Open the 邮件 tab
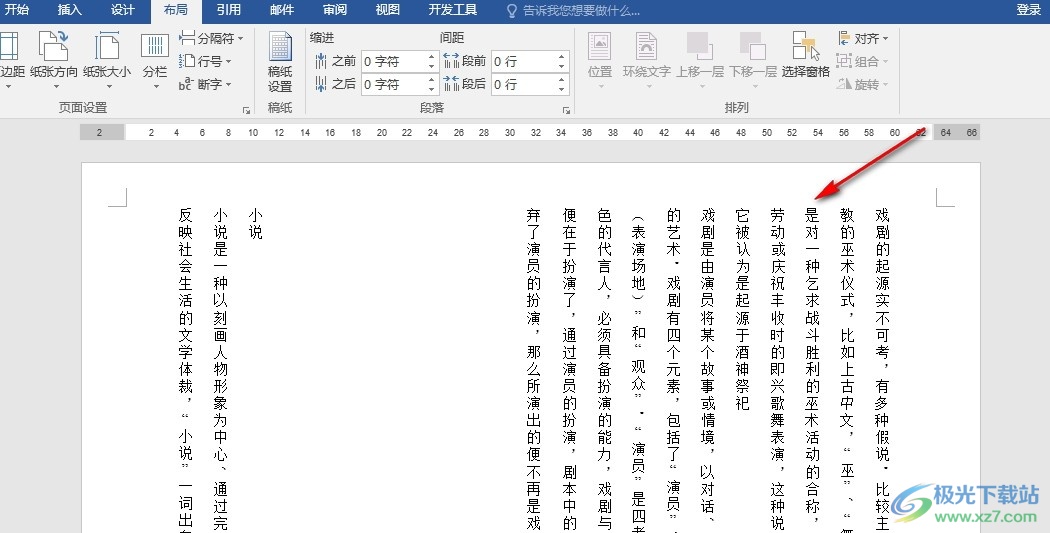 282,10
